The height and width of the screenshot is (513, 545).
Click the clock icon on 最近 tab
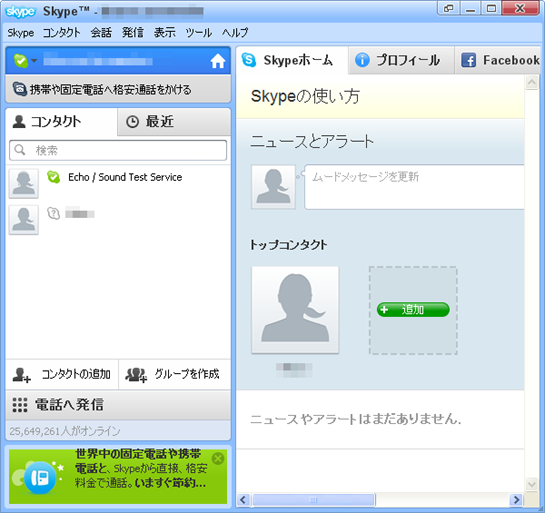[132, 122]
